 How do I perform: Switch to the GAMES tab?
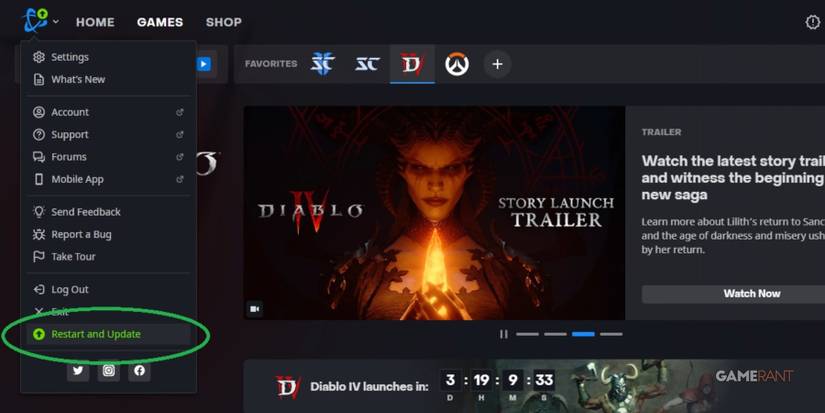pos(160,22)
